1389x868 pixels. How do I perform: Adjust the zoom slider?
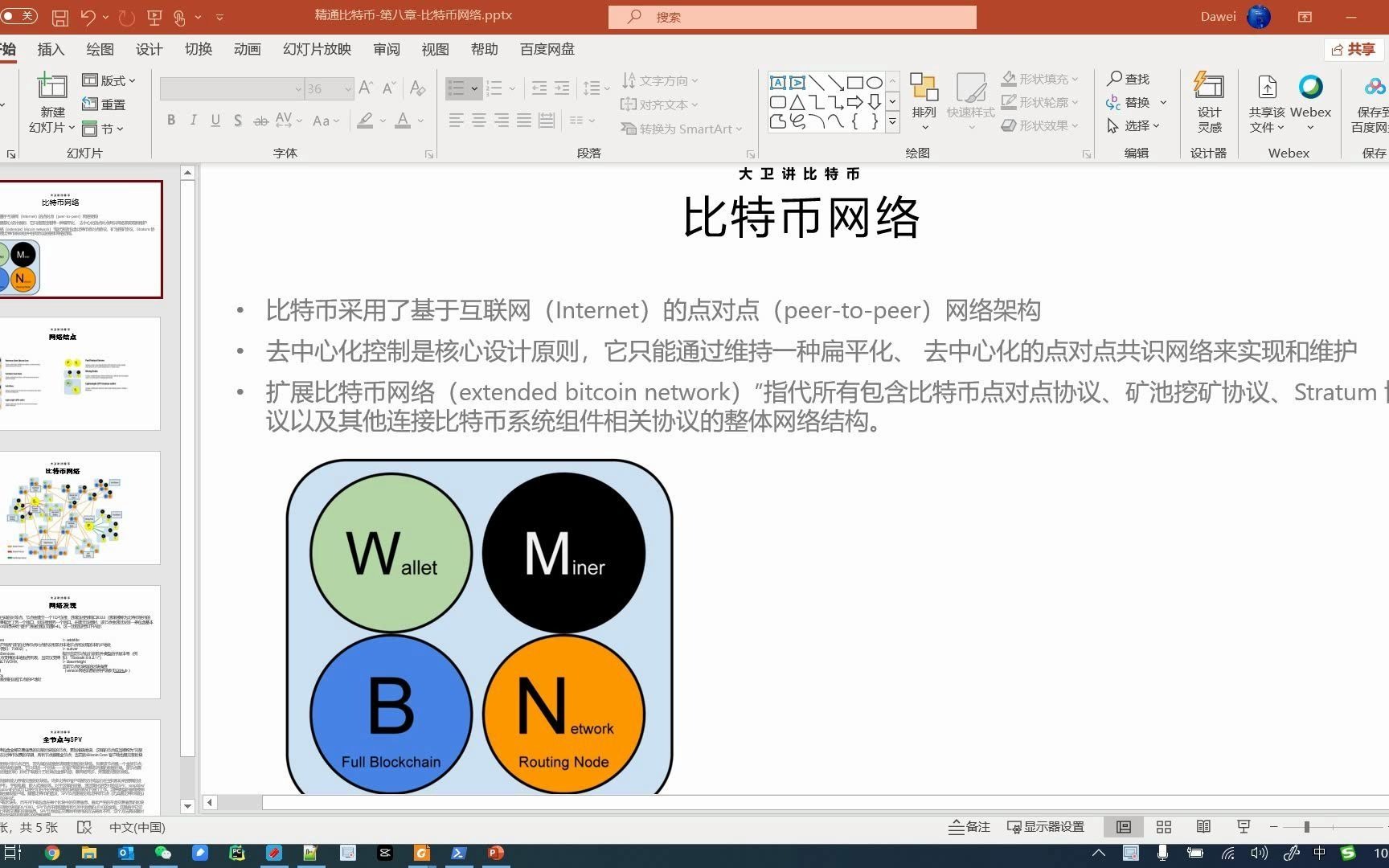[1307, 827]
